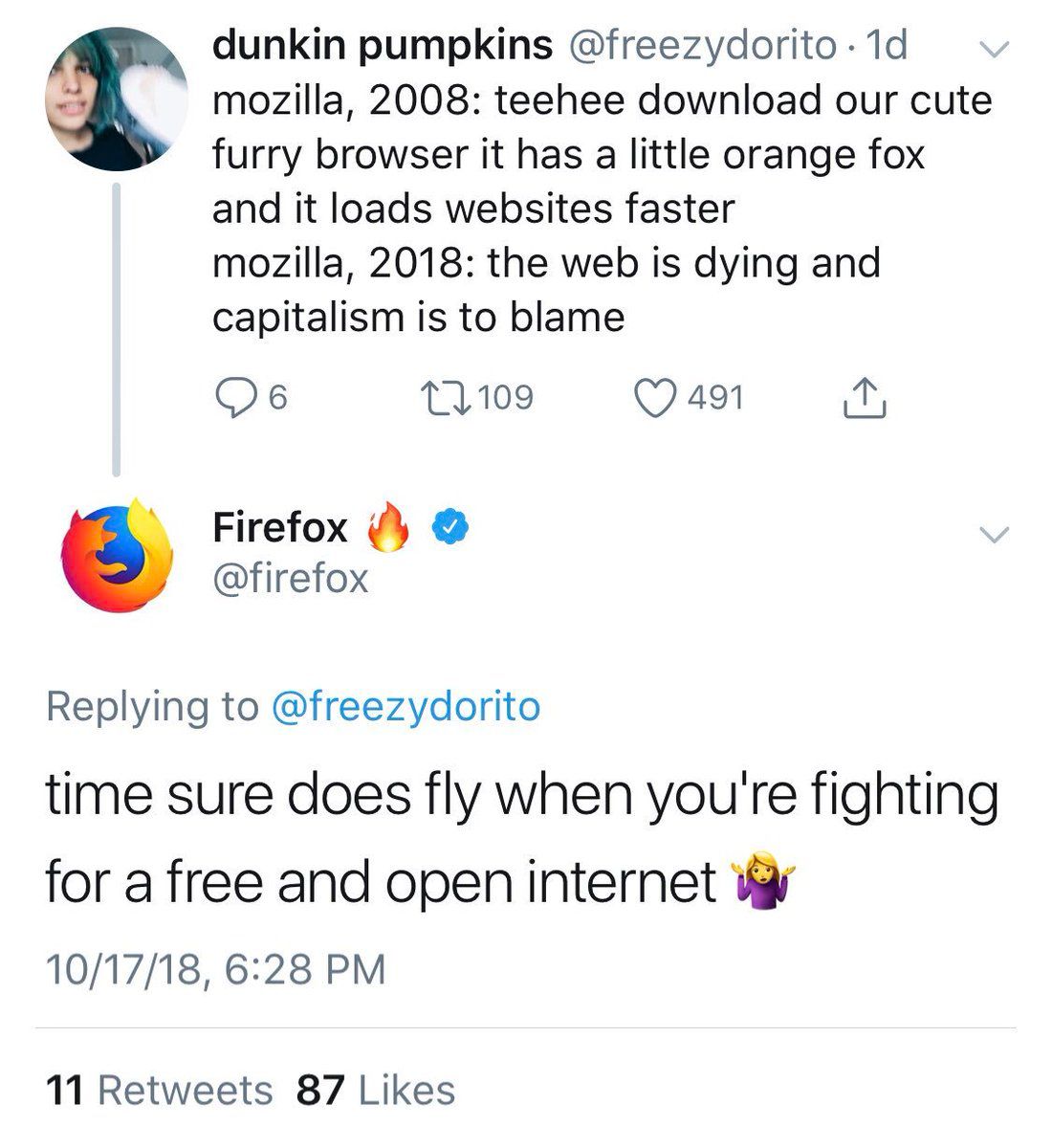This screenshot has width=1052, height=1148.
Task: Open dunkin pumpkins profile picture
Action: coord(116,99)
